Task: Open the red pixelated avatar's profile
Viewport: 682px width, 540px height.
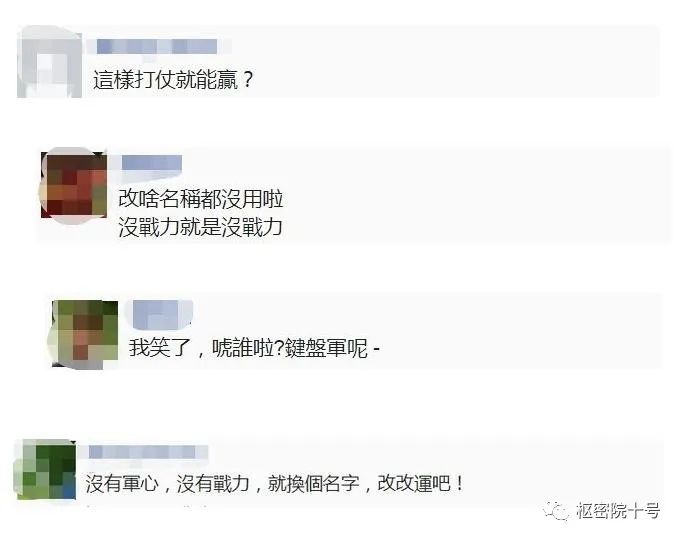Action: 74,185
